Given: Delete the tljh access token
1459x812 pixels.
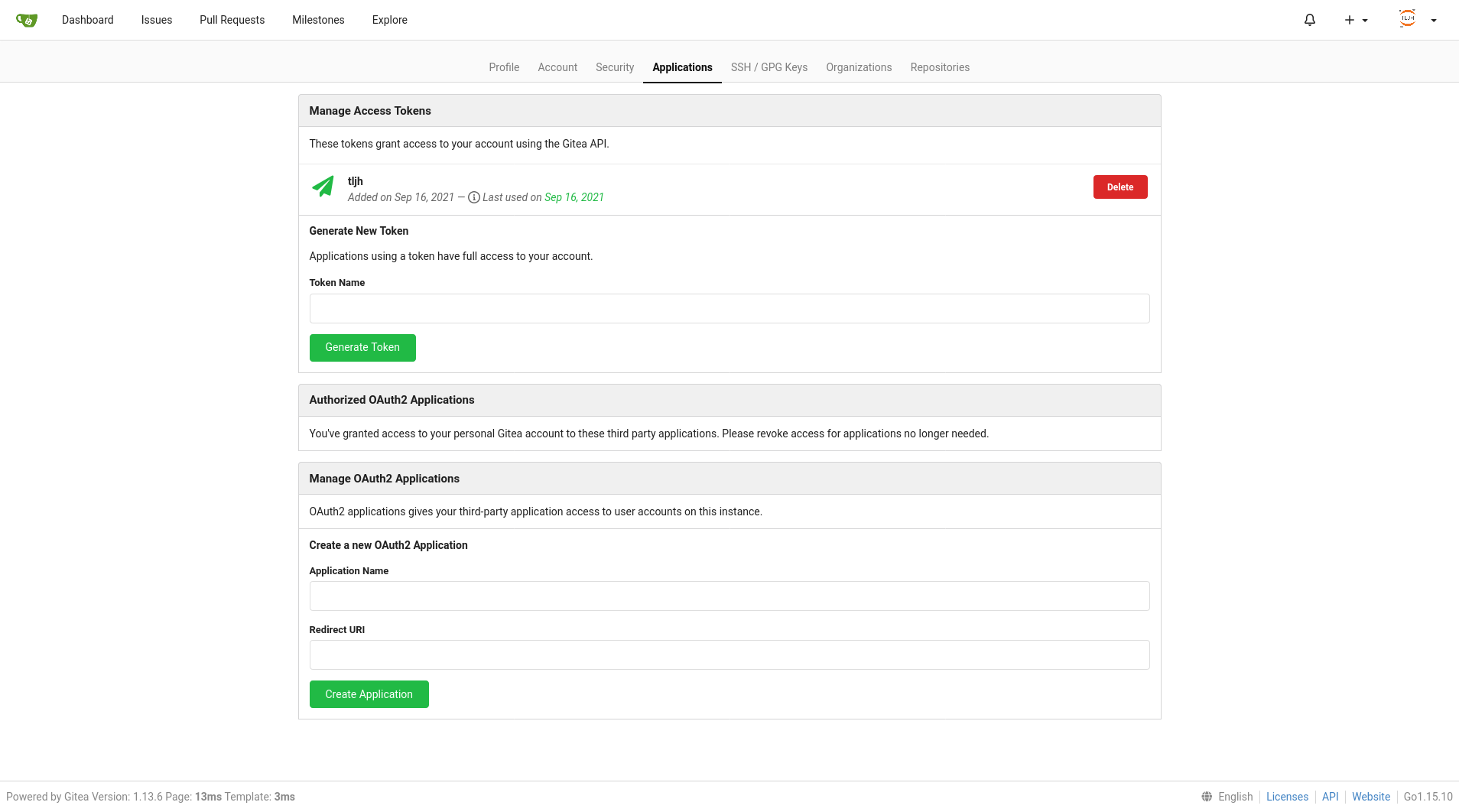Looking at the screenshot, I should 1119,187.
